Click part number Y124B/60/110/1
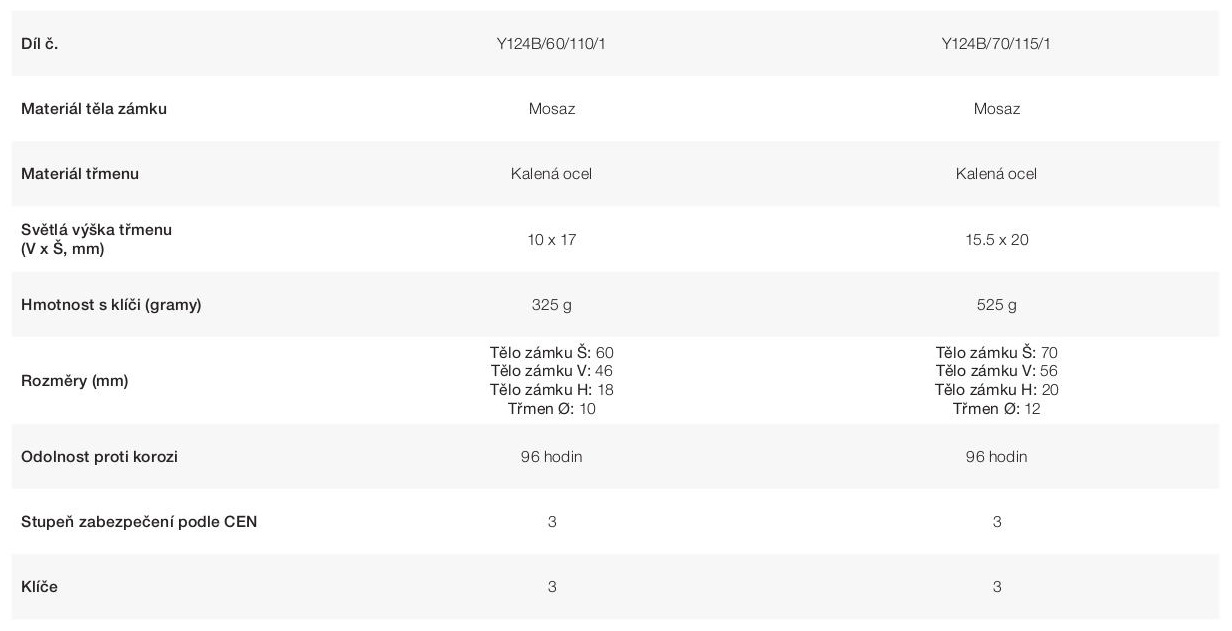The width and height of the screenshot is (1232, 631). point(551,44)
